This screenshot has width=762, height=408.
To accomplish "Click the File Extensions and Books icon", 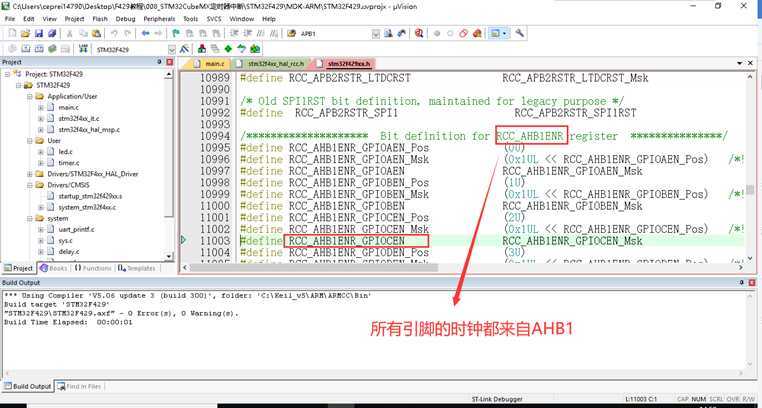I will [x=202, y=49].
